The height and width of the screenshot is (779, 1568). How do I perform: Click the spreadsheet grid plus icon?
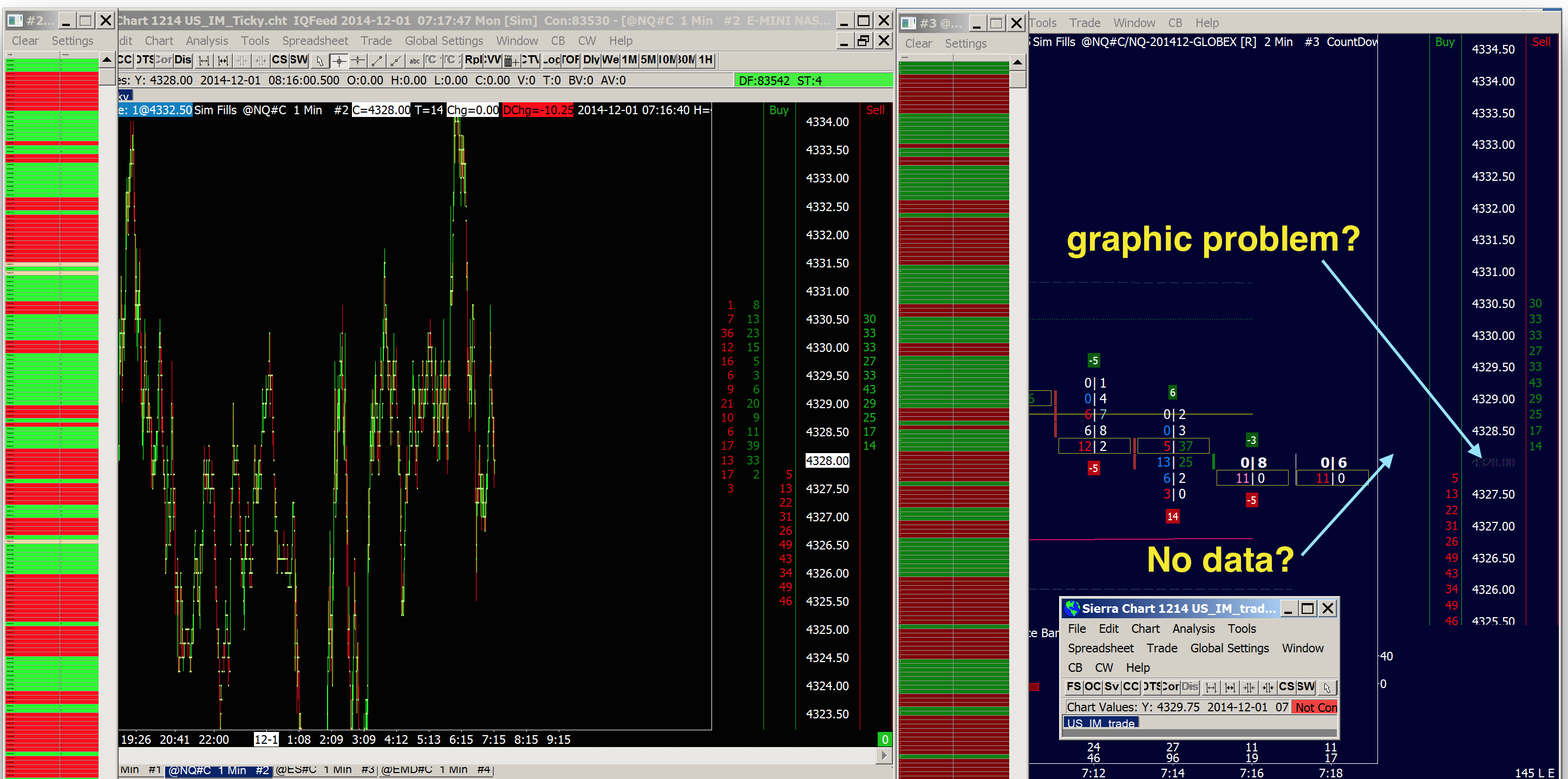(511, 60)
